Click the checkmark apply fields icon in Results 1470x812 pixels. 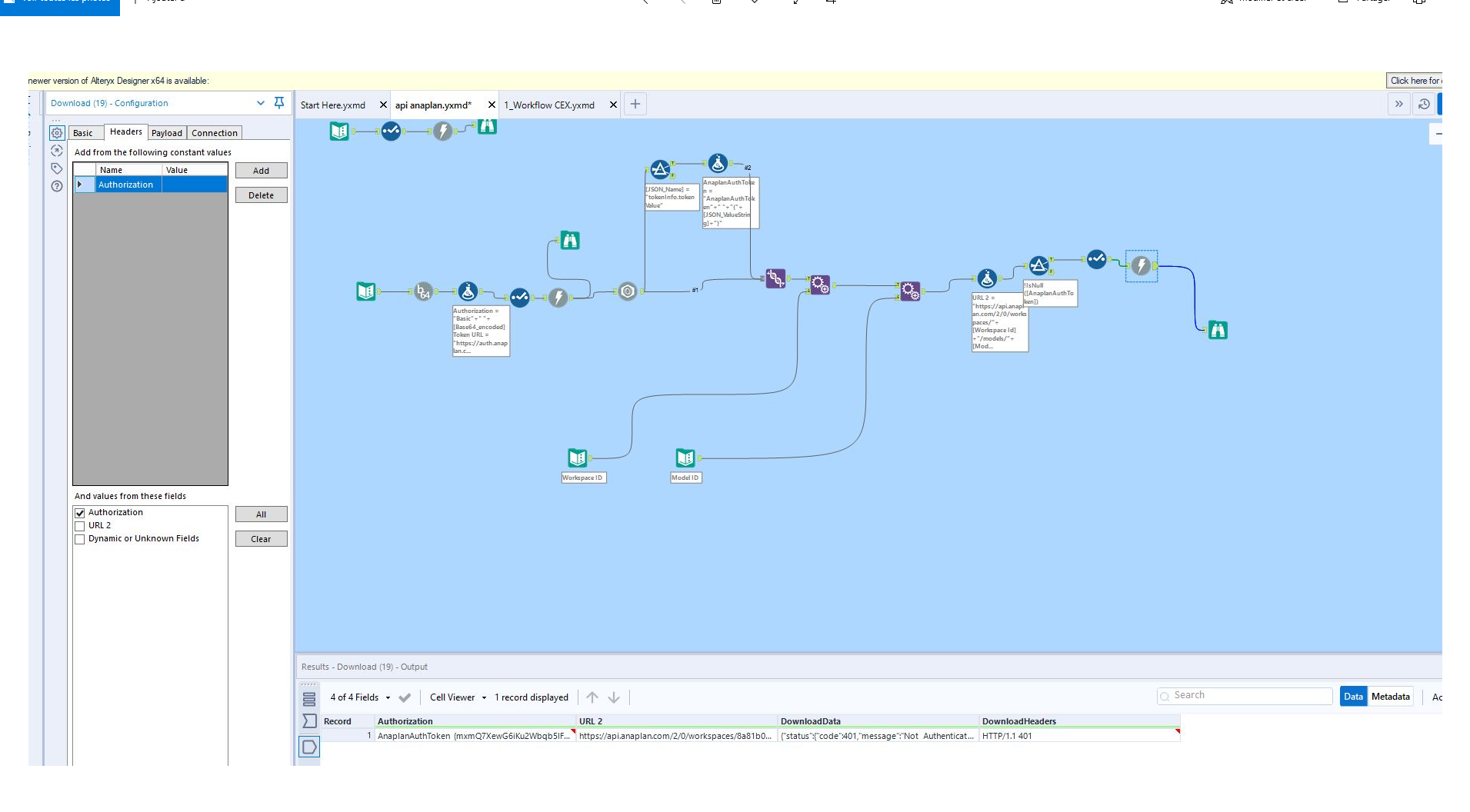[x=405, y=697]
